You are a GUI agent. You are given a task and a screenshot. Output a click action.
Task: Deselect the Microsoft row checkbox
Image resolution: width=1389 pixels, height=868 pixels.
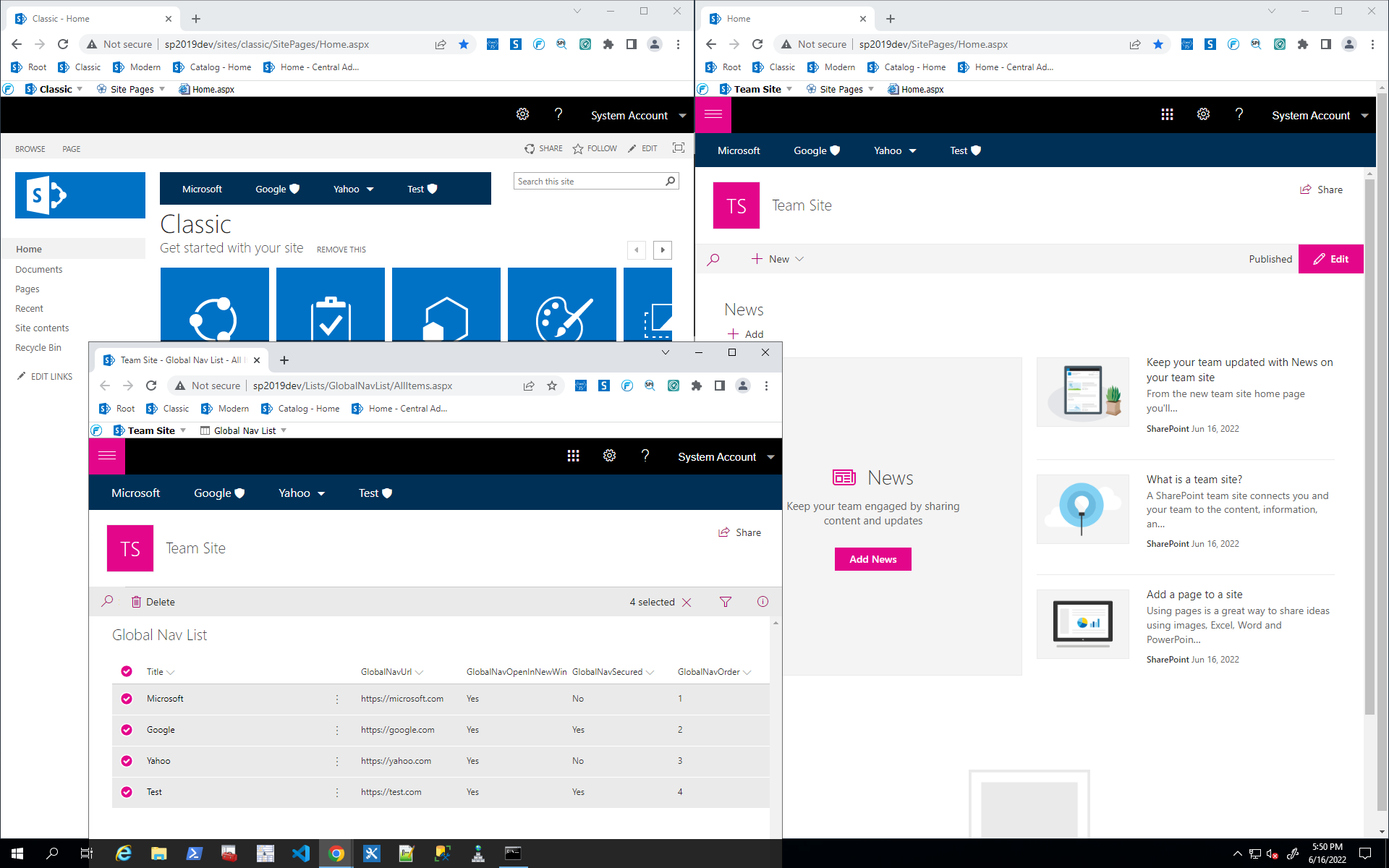tap(127, 699)
